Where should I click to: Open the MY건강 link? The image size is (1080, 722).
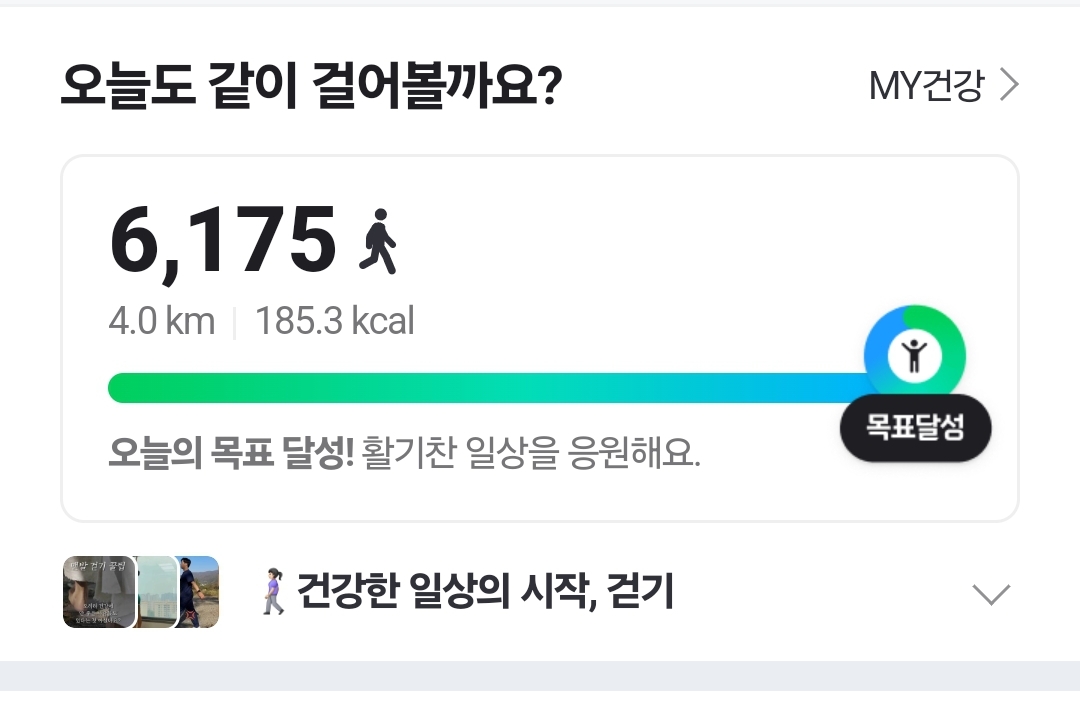pyautogui.click(x=926, y=87)
